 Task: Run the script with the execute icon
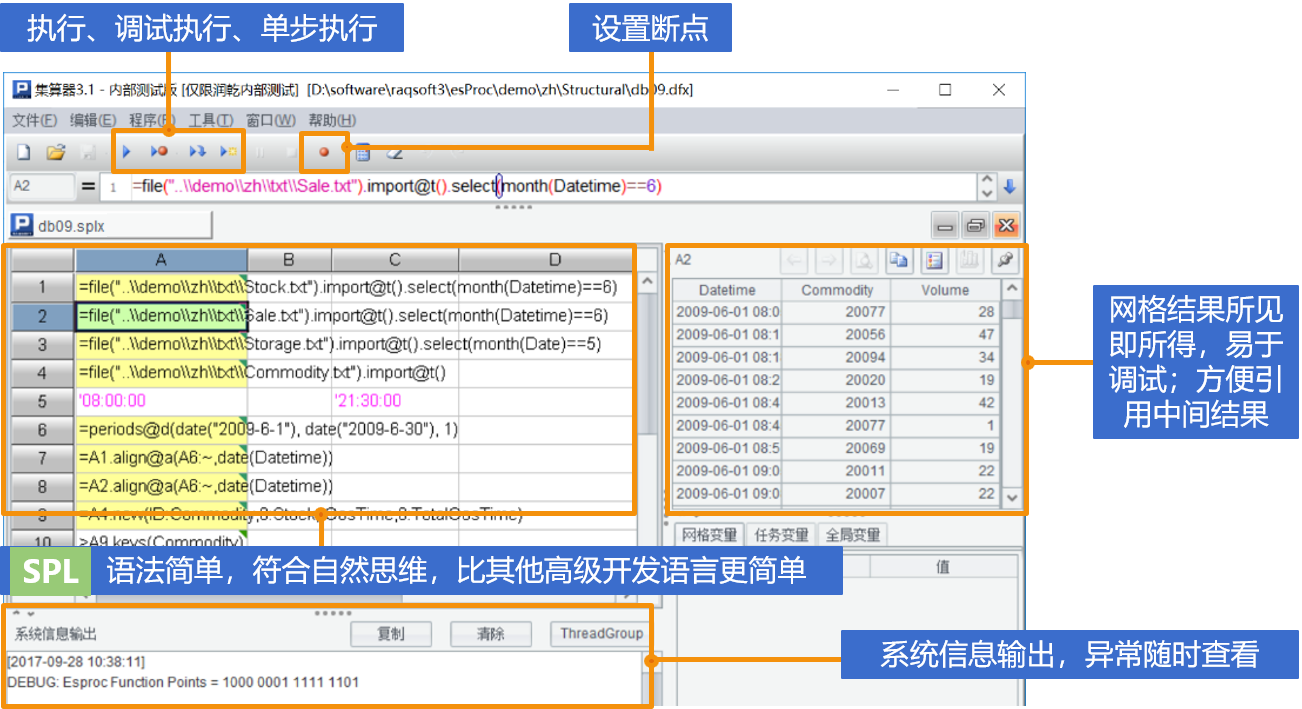[127, 152]
